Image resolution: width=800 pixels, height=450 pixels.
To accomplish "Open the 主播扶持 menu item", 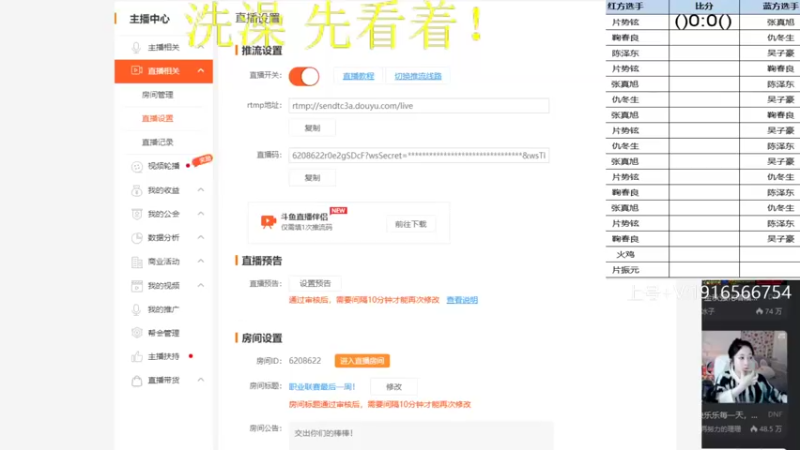I will [x=164, y=357].
